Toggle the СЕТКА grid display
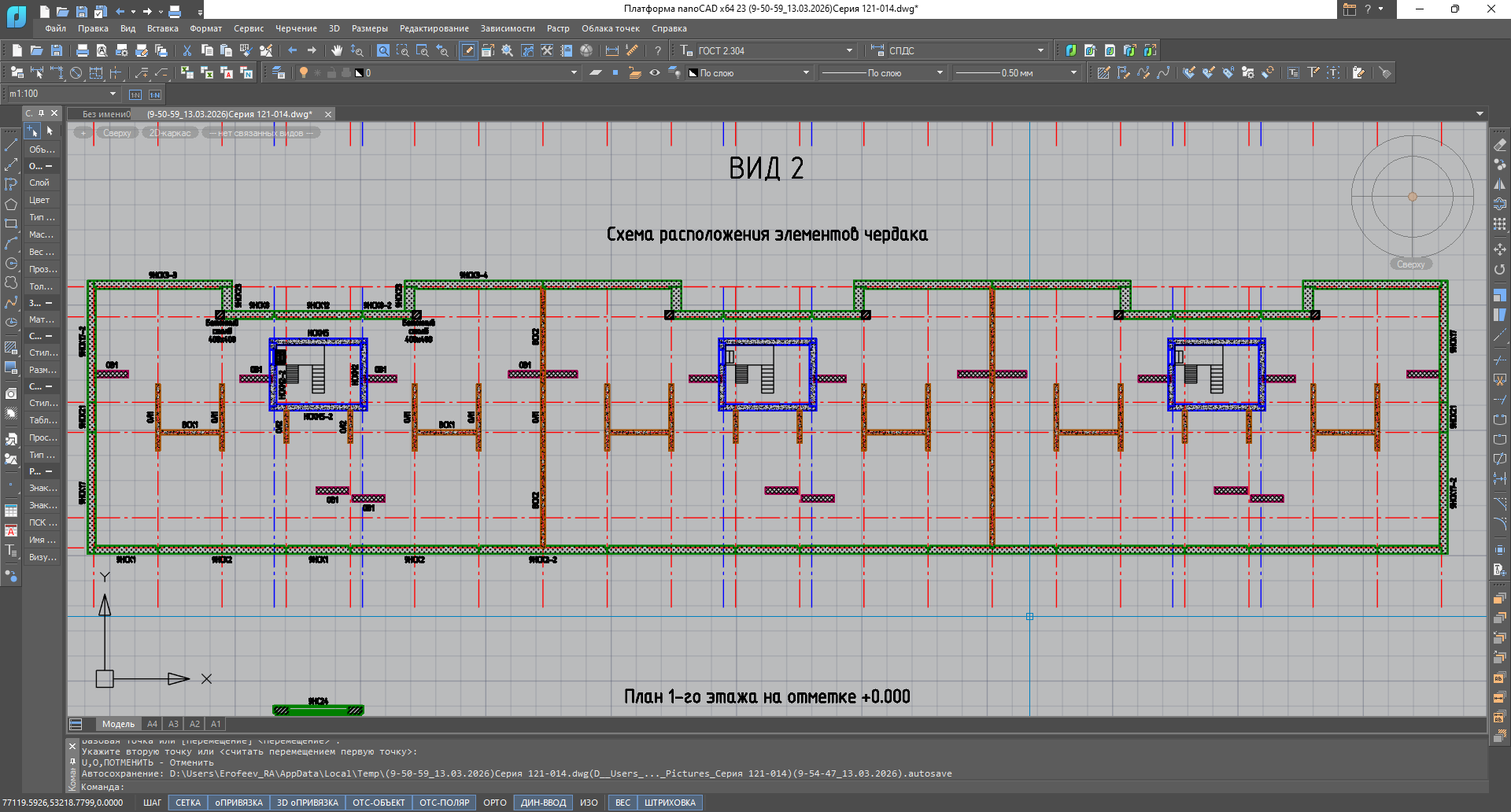Viewport: 1511px width, 812px height. (188, 803)
